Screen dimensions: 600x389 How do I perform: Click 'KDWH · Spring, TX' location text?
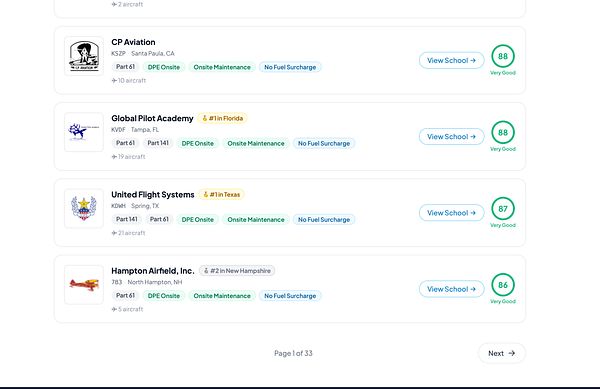point(135,206)
